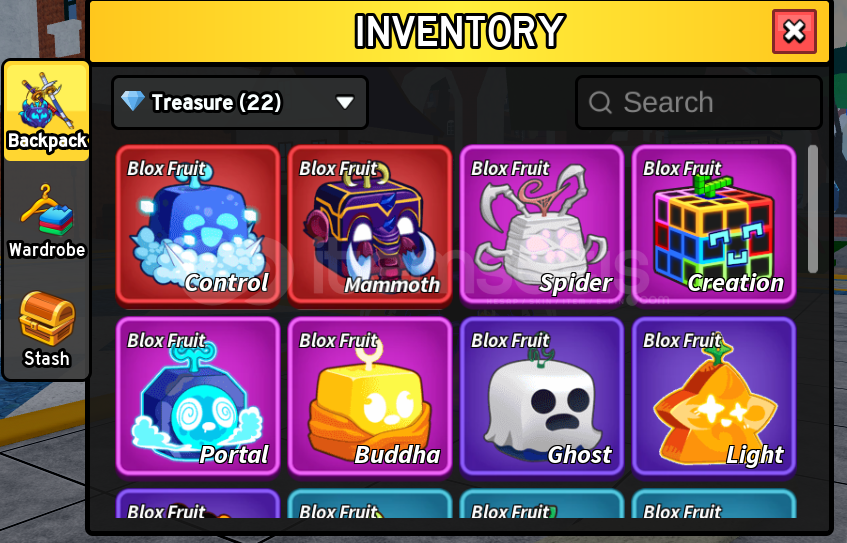The width and height of the screenshot is (847, 543).
Task: Click the inventory vertical scrollbar handle
Action: [x=812, y=209]
